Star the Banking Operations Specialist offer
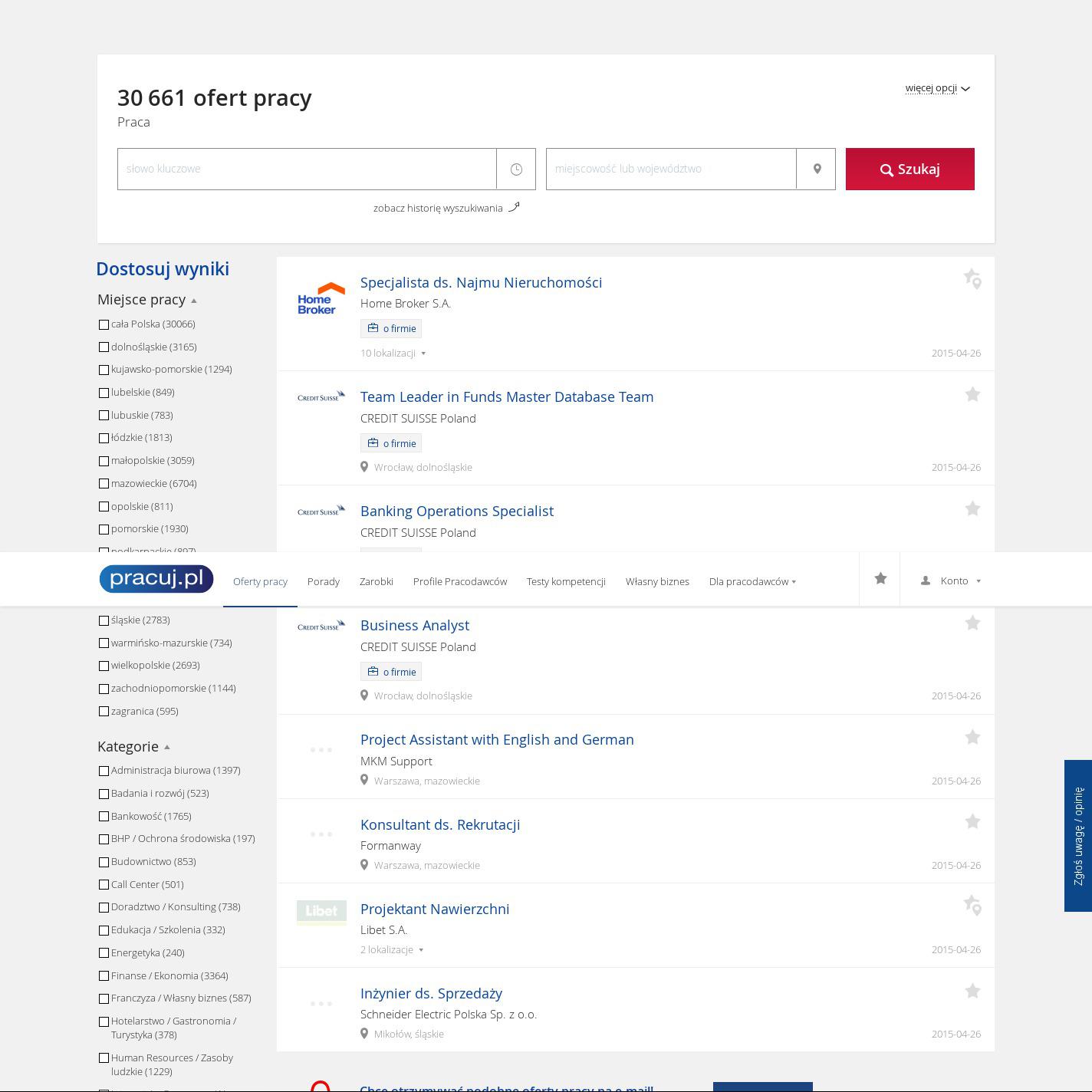Image resolution: width=1092 pixels, height=1092 pixels. click(972, 509)
